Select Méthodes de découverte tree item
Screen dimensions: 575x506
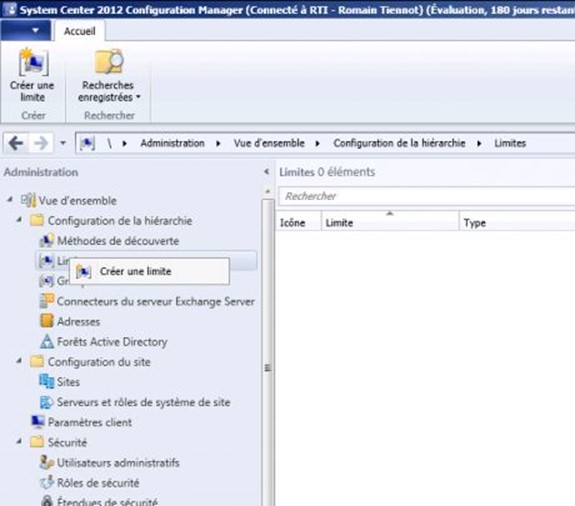118,241
